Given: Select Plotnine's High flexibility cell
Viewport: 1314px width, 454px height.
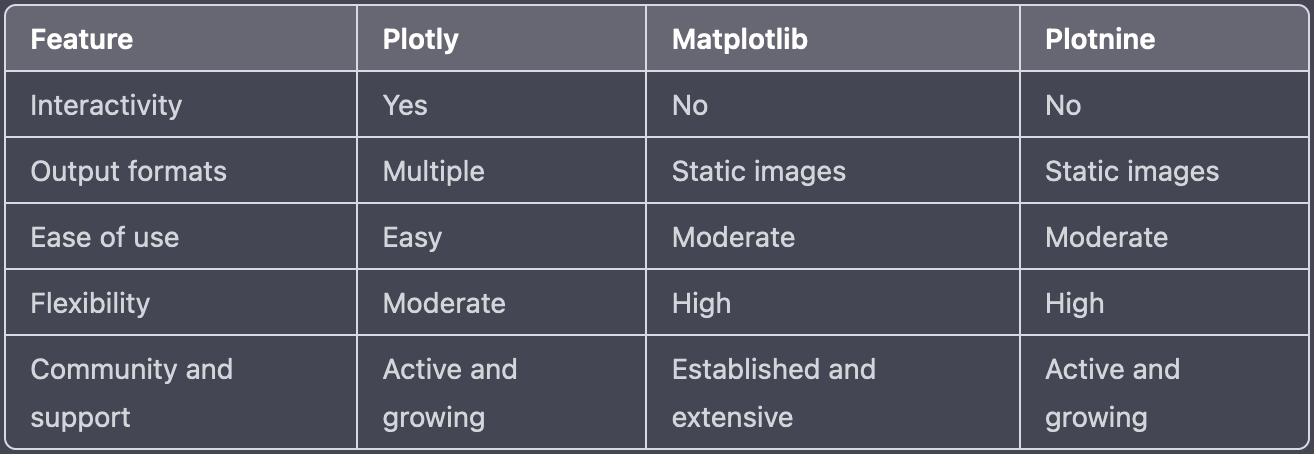Looking at the screenshot, I should pos(1164,303).
